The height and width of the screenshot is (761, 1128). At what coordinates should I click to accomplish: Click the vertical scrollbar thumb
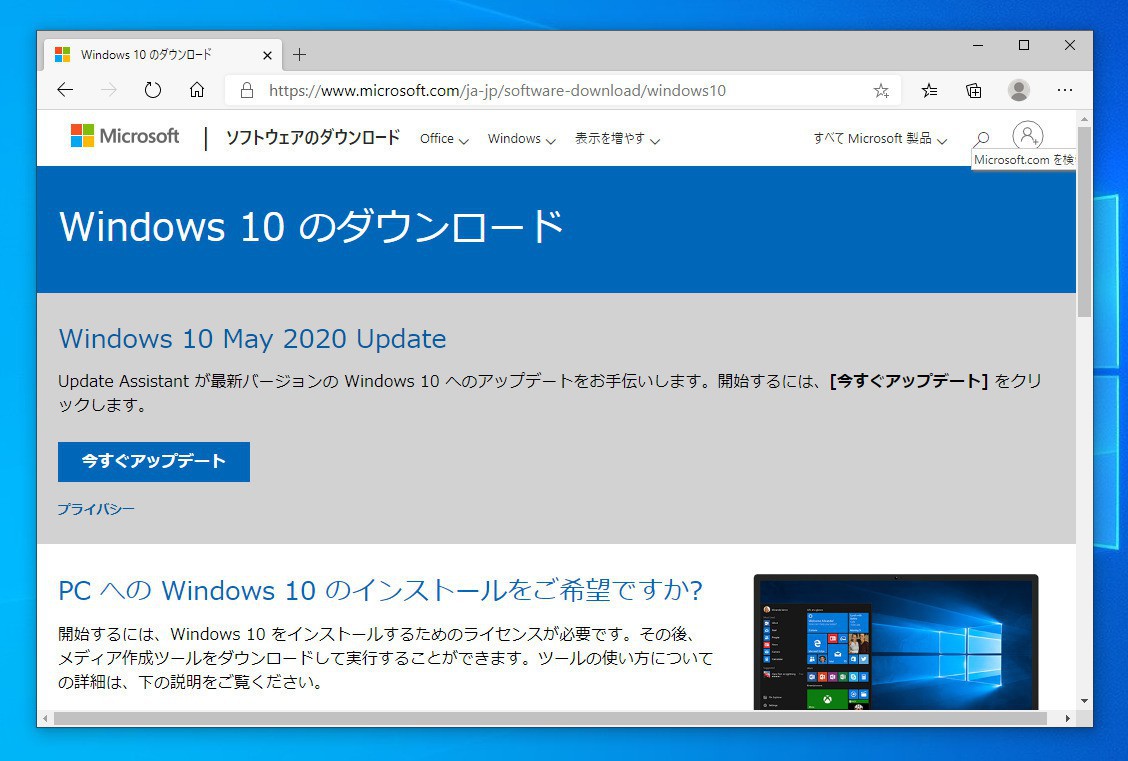point(1084,222)
